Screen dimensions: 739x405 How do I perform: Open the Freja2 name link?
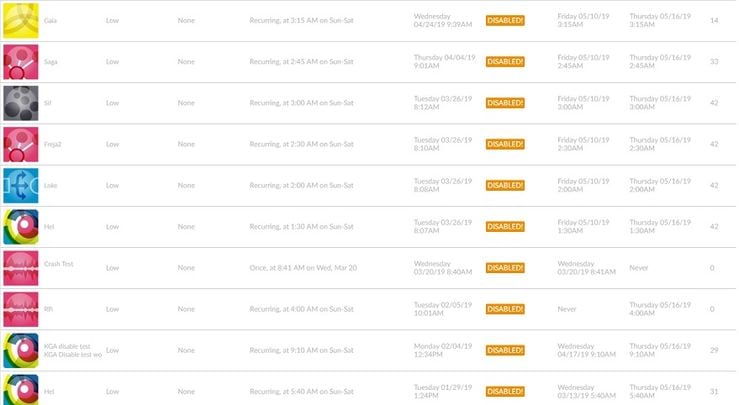click(54, 144)
